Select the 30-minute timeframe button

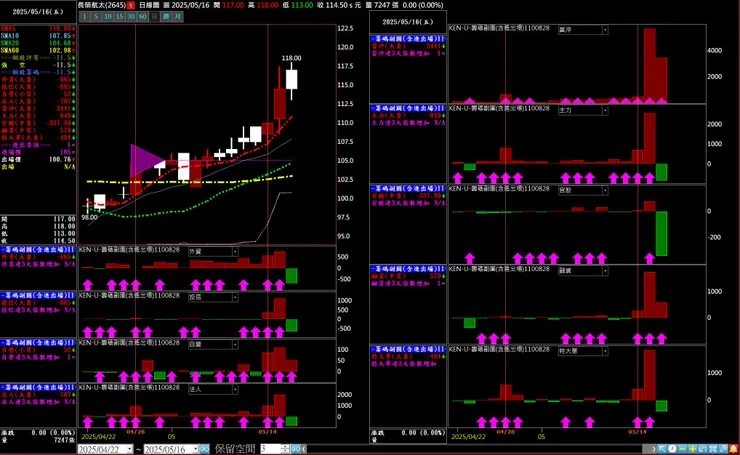pyautogui.click(x=131, y=17)
